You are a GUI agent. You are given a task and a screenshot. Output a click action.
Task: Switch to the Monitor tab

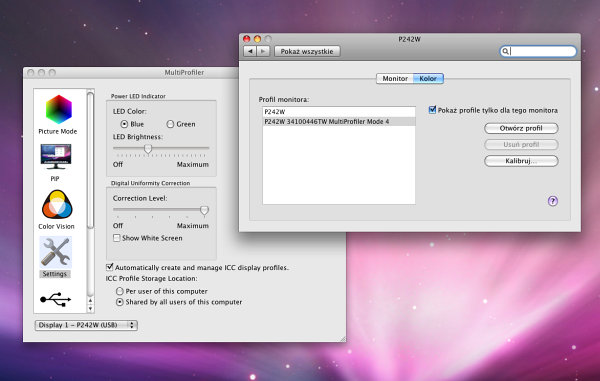[x=395, y=78]
